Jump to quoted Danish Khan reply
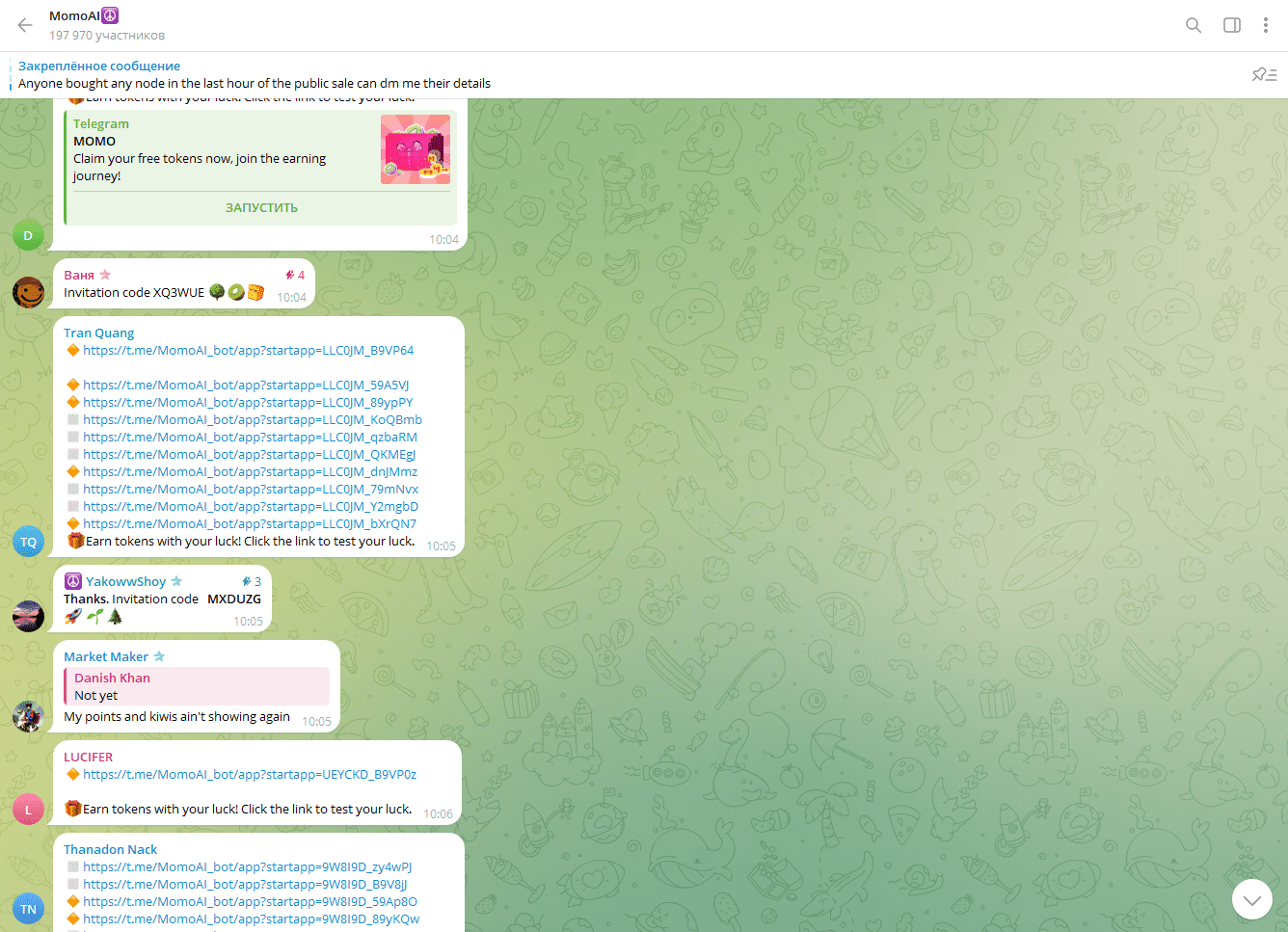 pos(197,686)
